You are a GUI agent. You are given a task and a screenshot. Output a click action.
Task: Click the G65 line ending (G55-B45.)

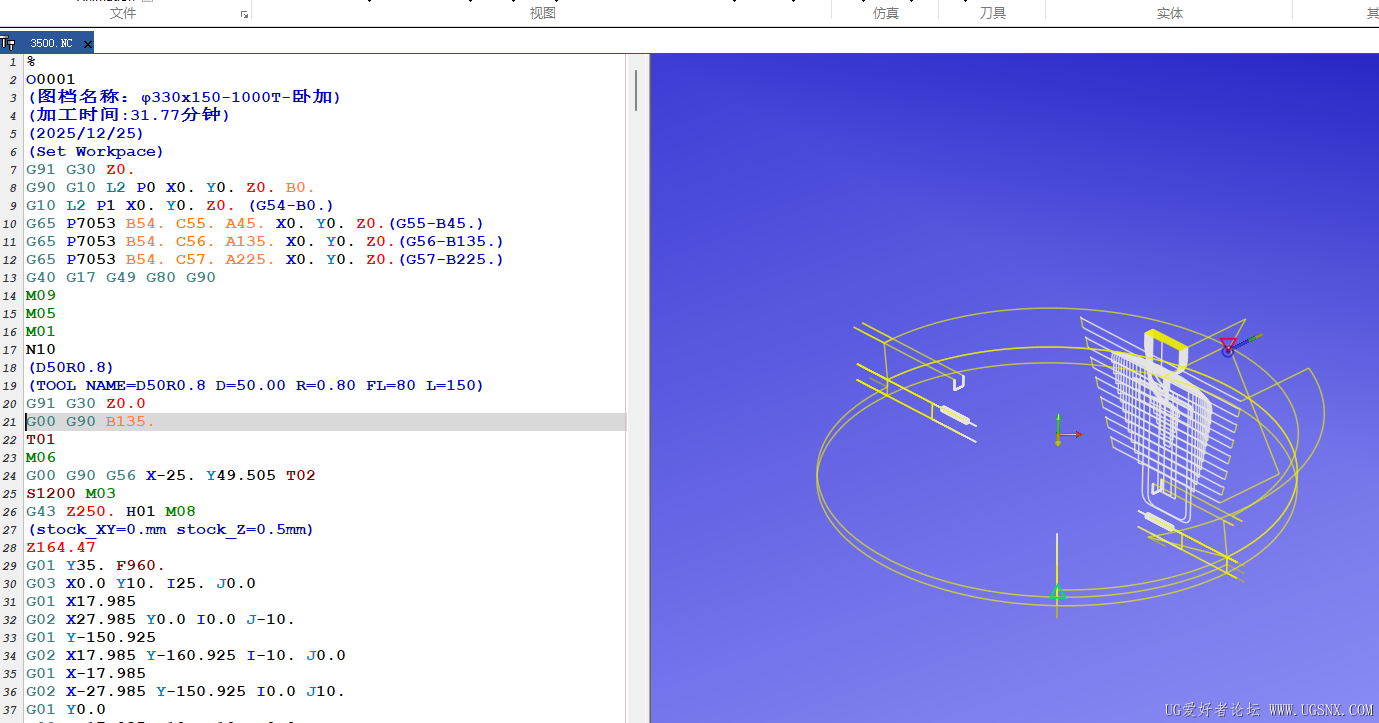coord(255,224)
